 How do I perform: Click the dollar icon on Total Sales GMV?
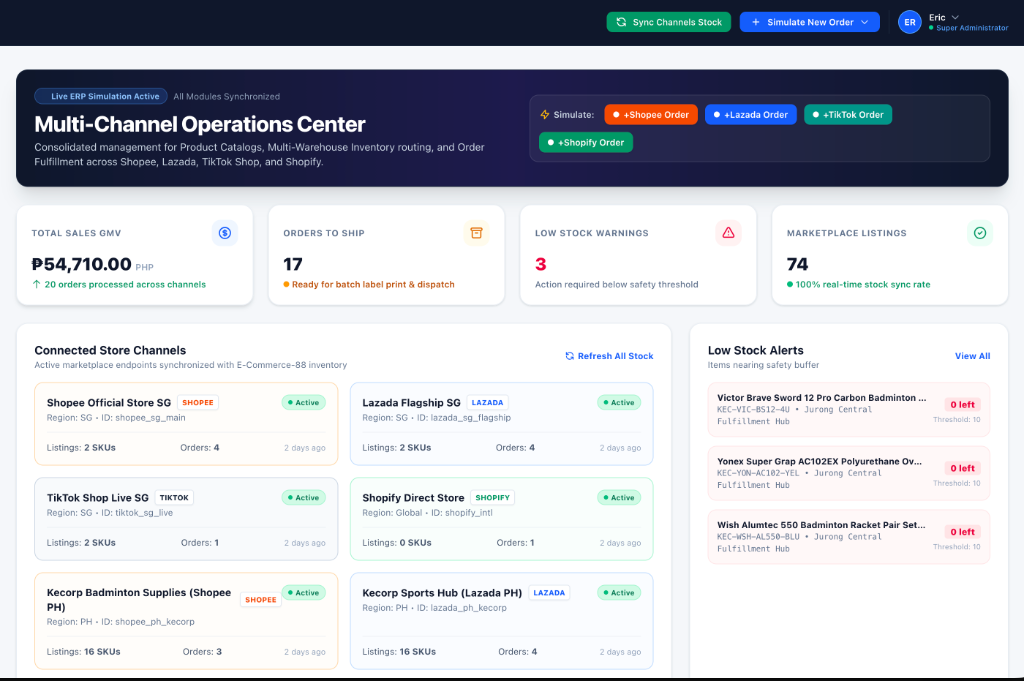click(225, 233)
